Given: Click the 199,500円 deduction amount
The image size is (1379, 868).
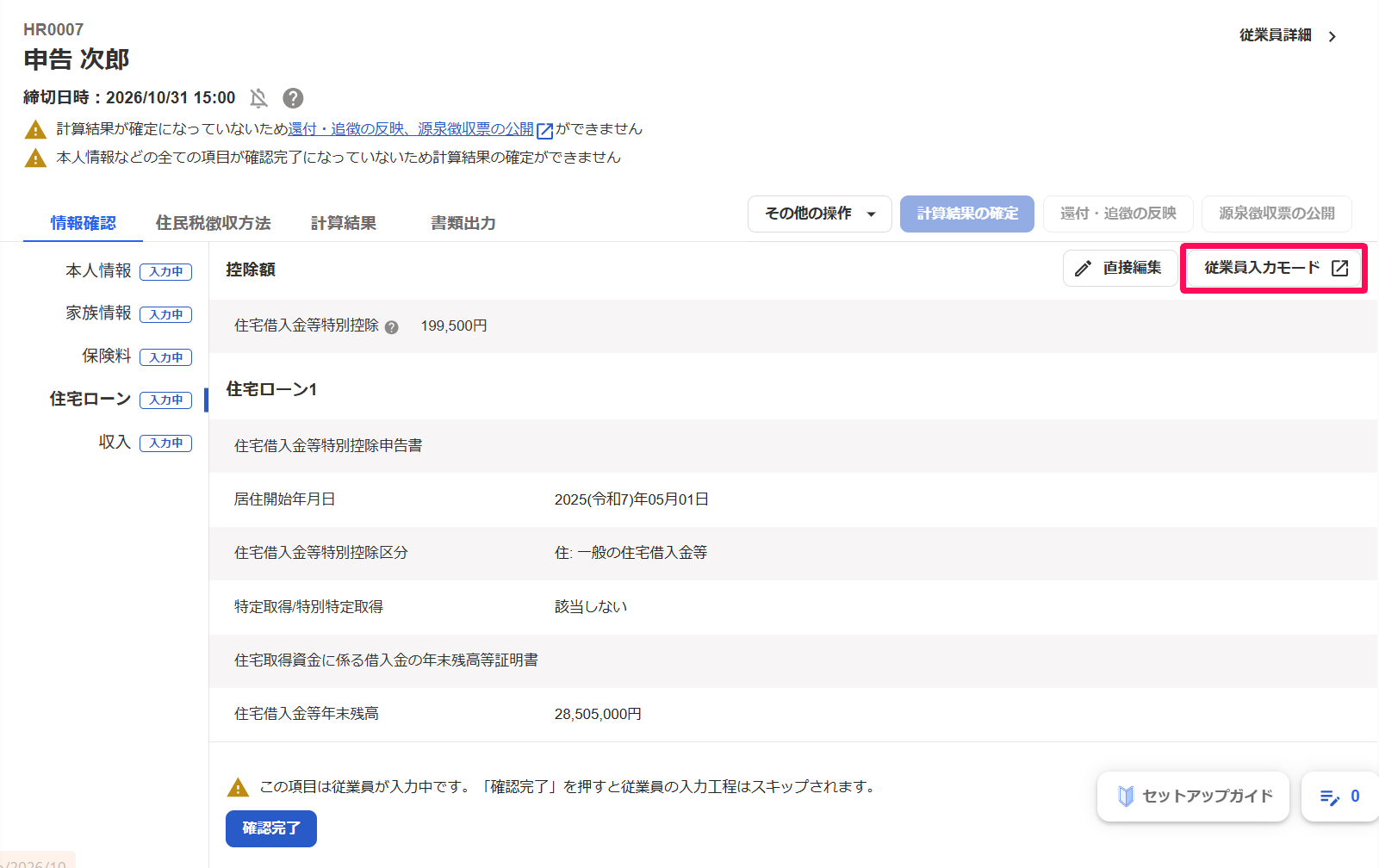Looking at the screenshot, I should click(x=454, y=326).
